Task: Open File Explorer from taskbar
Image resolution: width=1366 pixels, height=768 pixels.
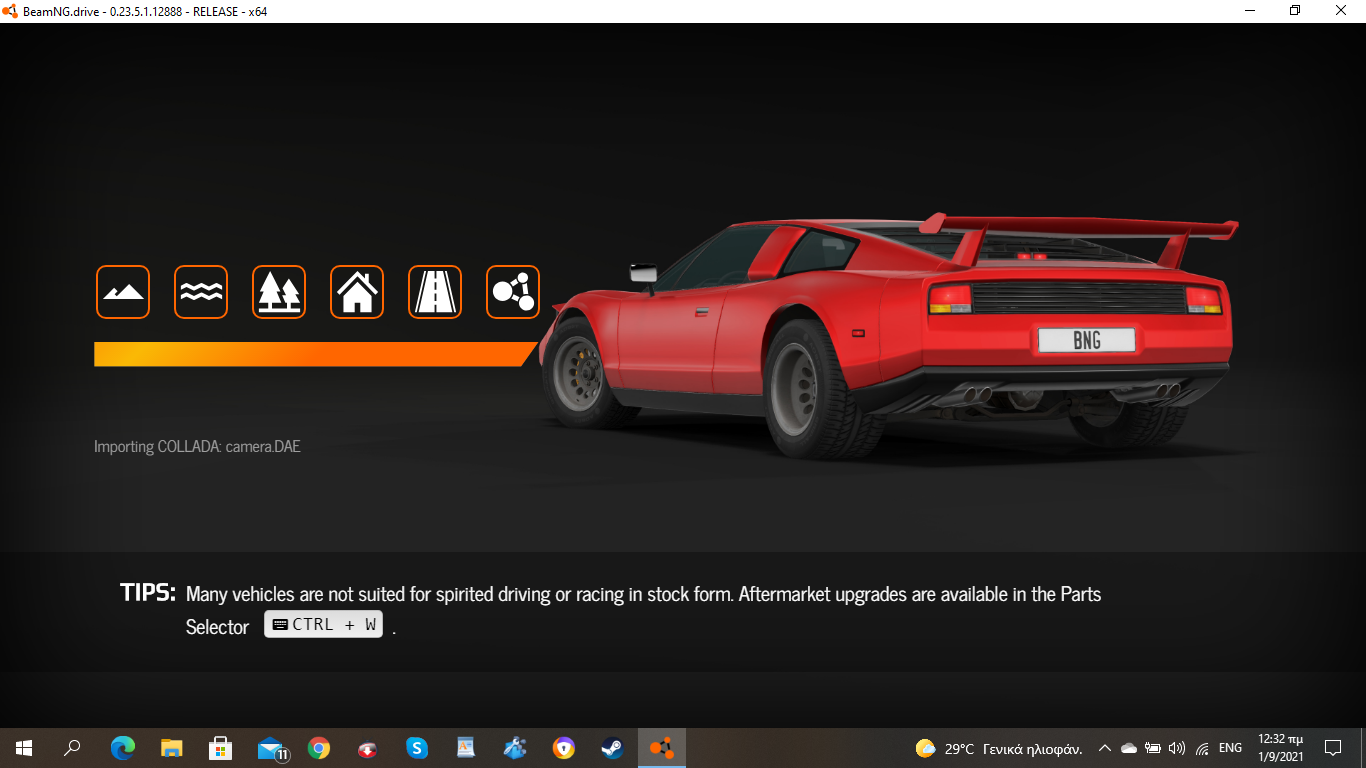Action: pyautogui.click(x=172, y=747)
